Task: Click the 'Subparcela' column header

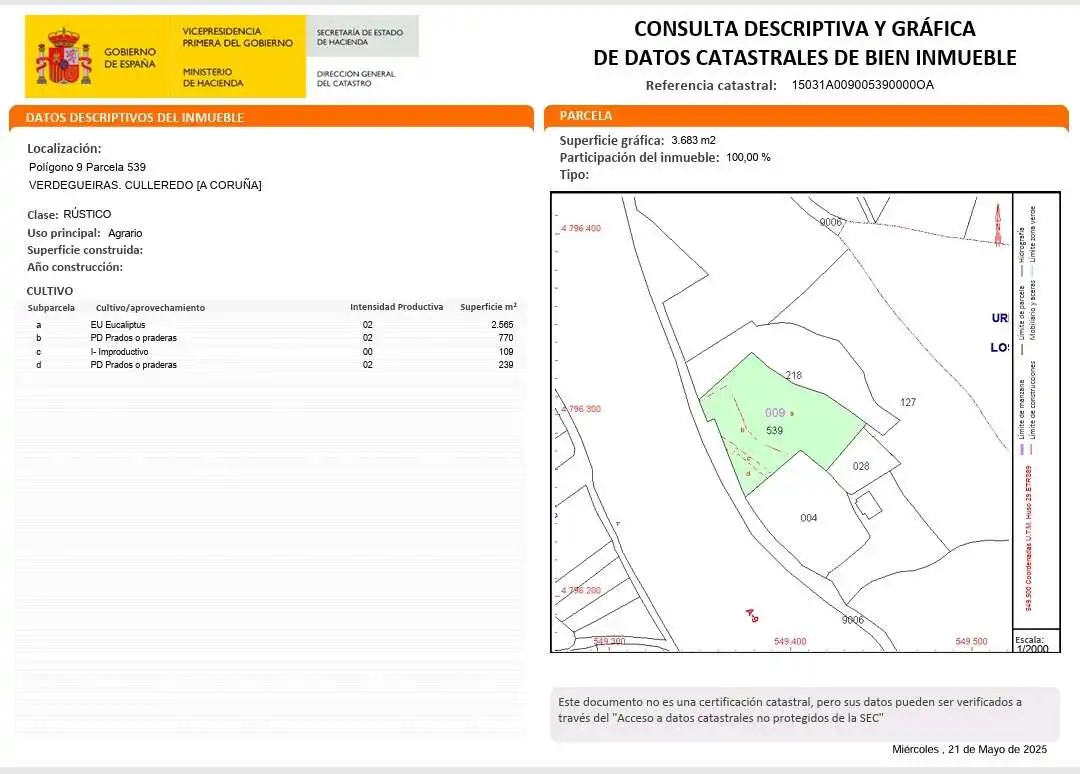Action: pos(51,308)
